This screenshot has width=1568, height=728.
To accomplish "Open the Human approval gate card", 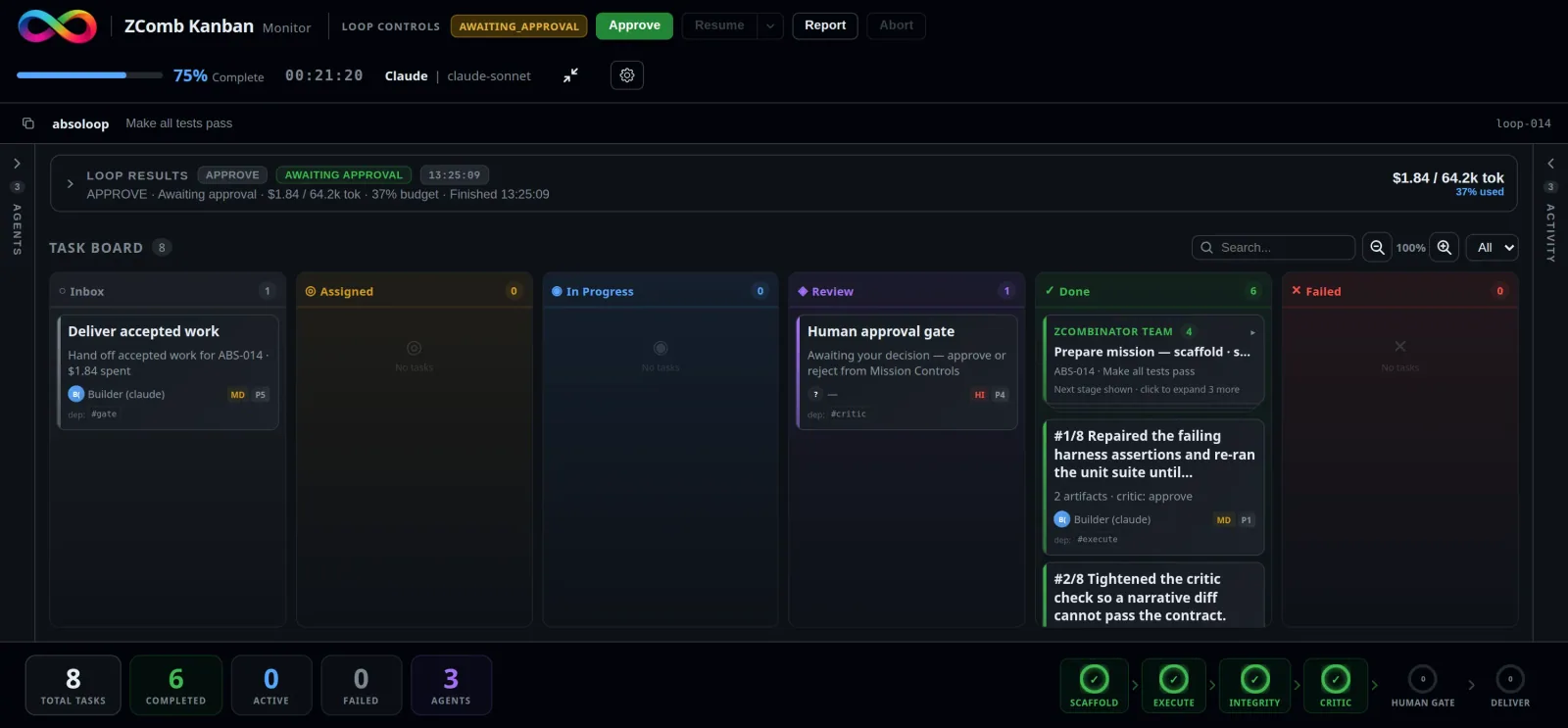I will coord(907,371).
